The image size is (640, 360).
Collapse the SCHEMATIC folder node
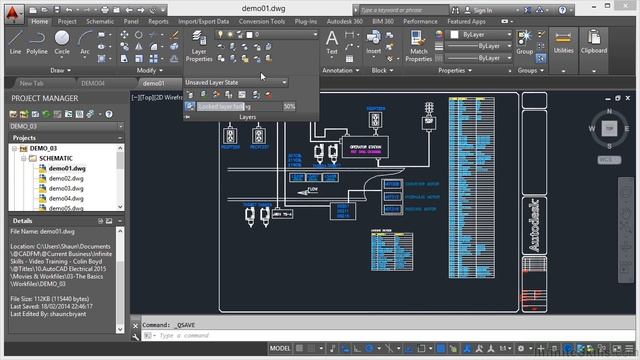(x=24, y=158)
